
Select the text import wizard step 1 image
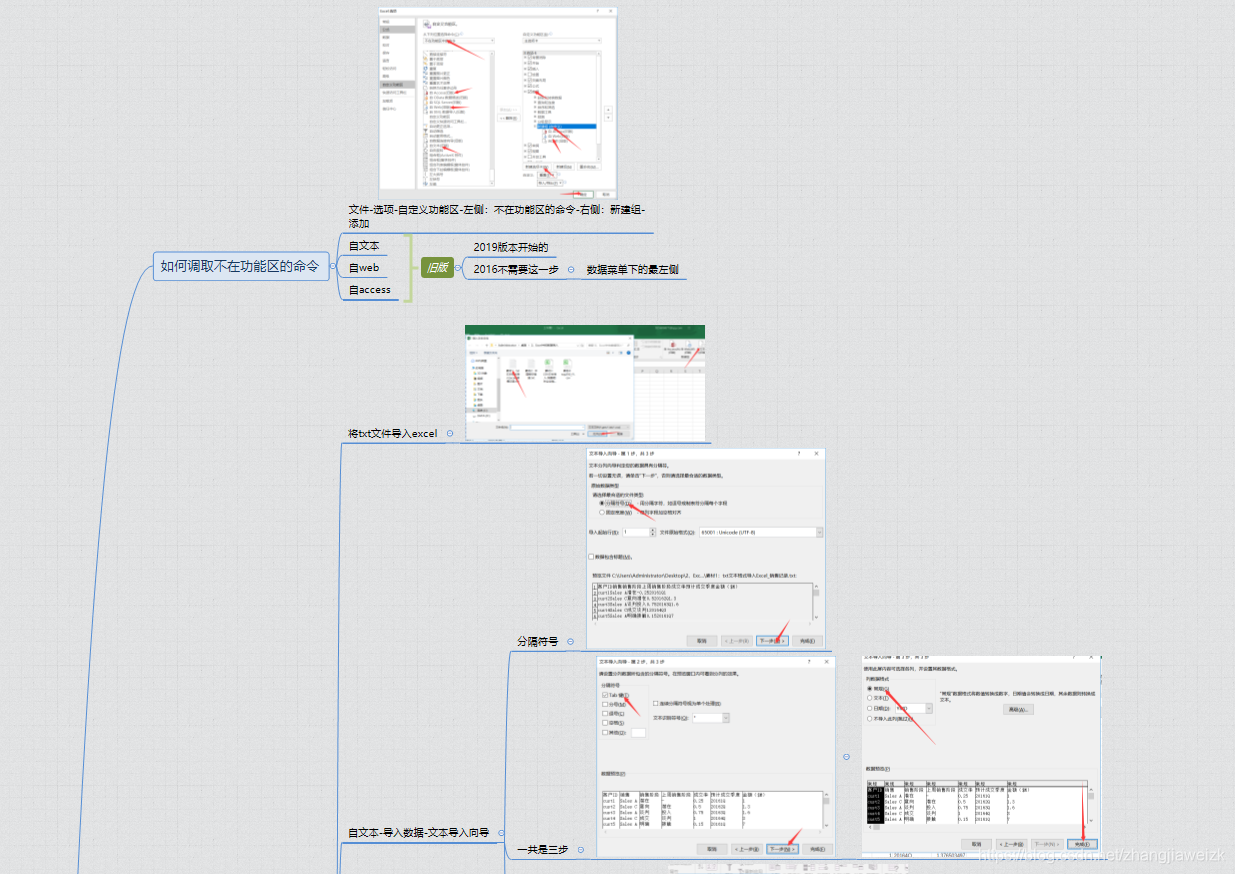point(706,550)
